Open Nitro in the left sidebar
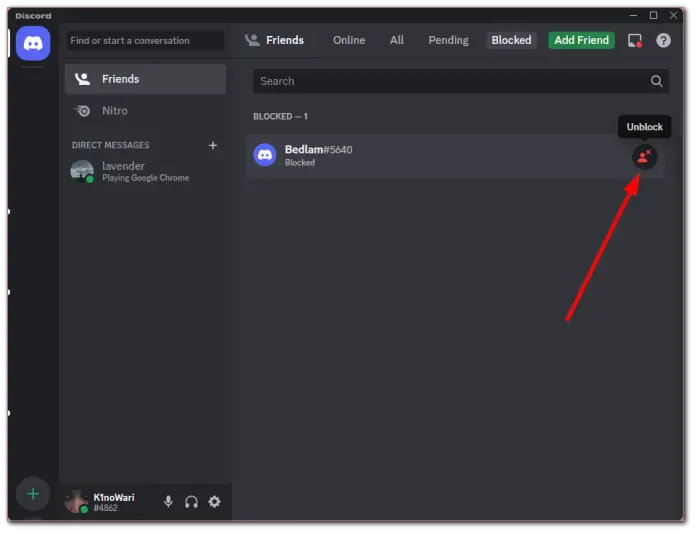Screen dimensions: 696x534 click(146, 111)
